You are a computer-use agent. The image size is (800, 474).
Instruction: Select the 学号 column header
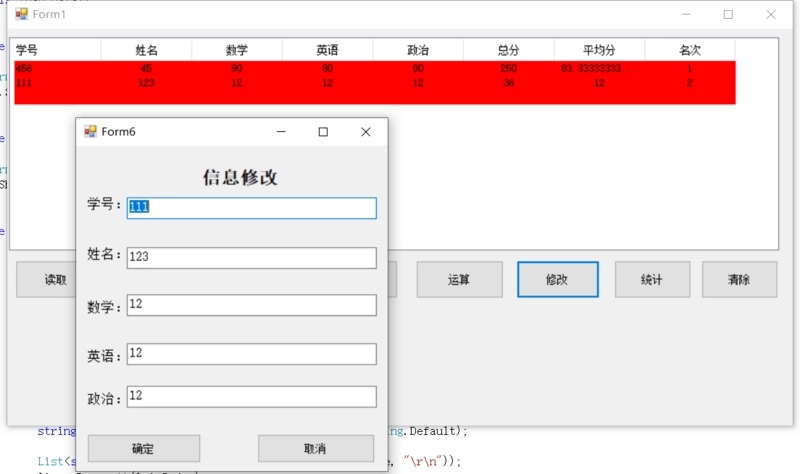(56, 50)
